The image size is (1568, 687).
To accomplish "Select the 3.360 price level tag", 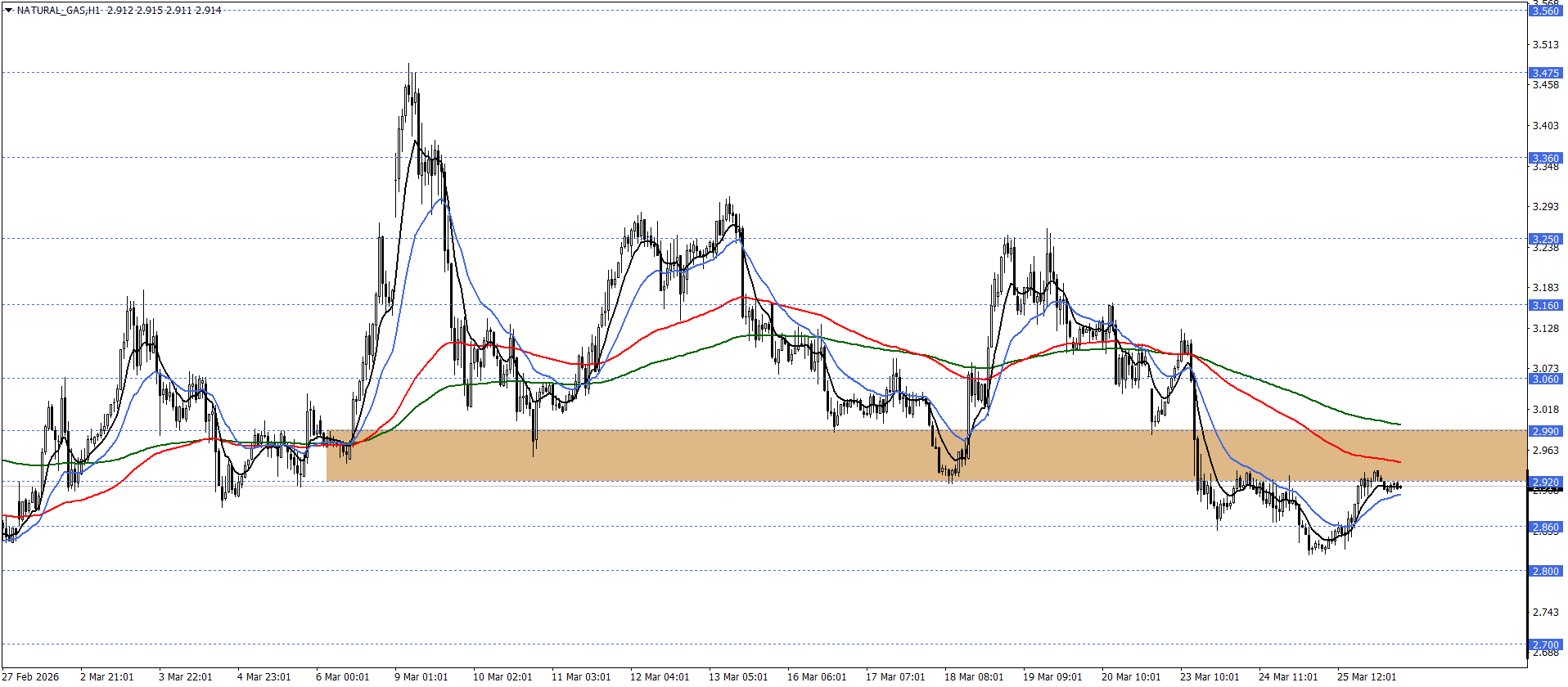I will [1545, 158].
